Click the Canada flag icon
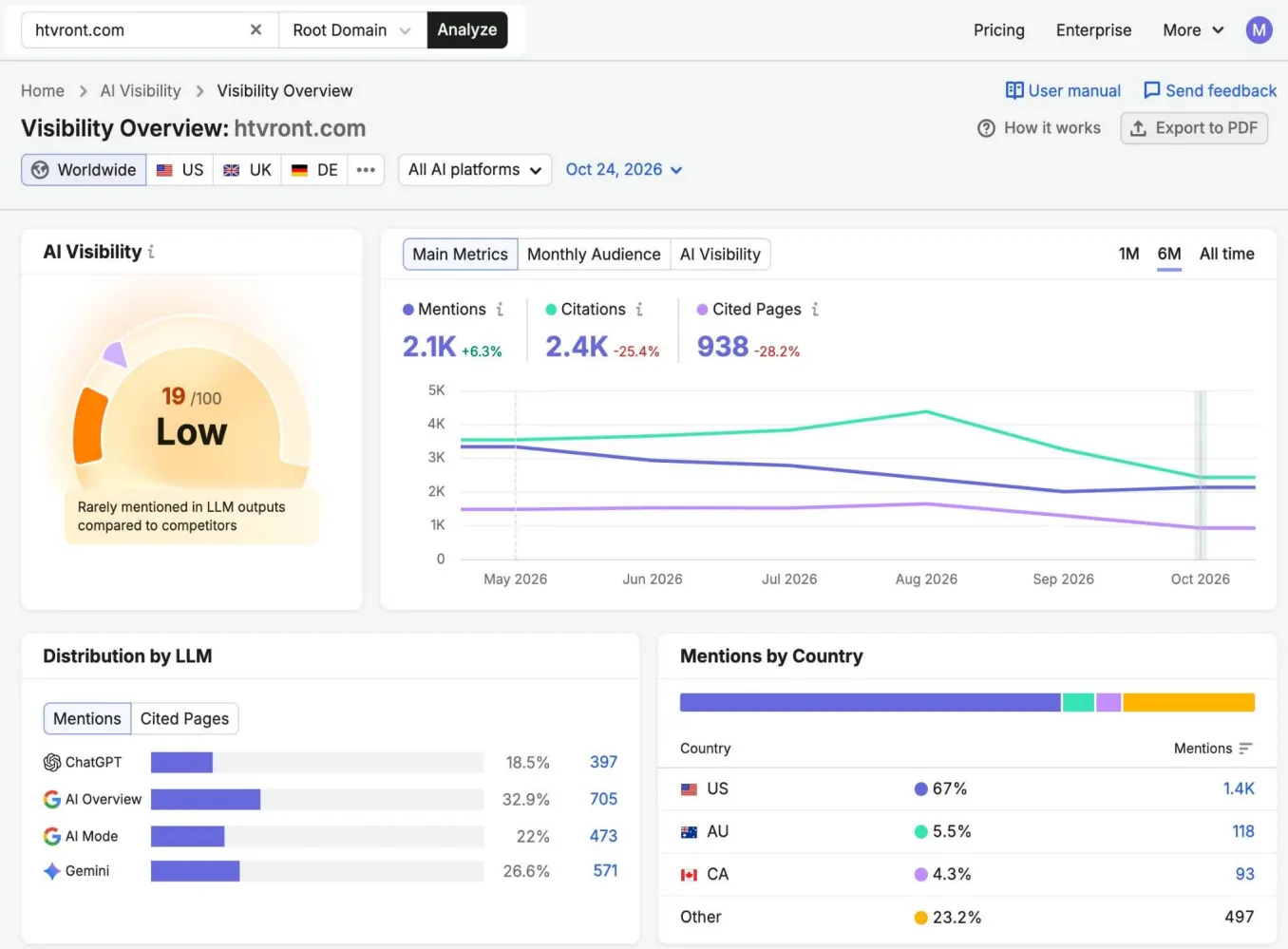This screenshot has width=1288, height=949. 690,875
